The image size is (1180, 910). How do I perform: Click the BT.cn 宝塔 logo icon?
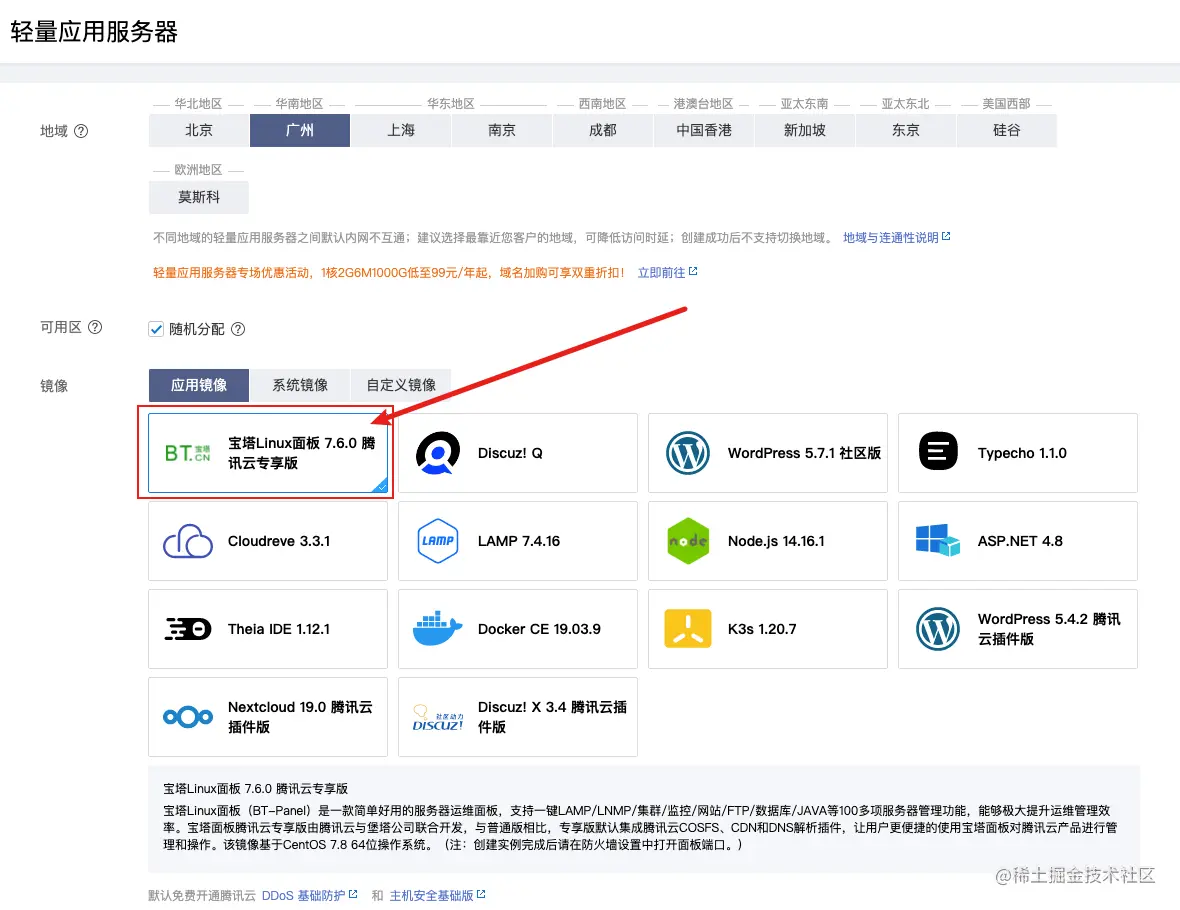187,452
